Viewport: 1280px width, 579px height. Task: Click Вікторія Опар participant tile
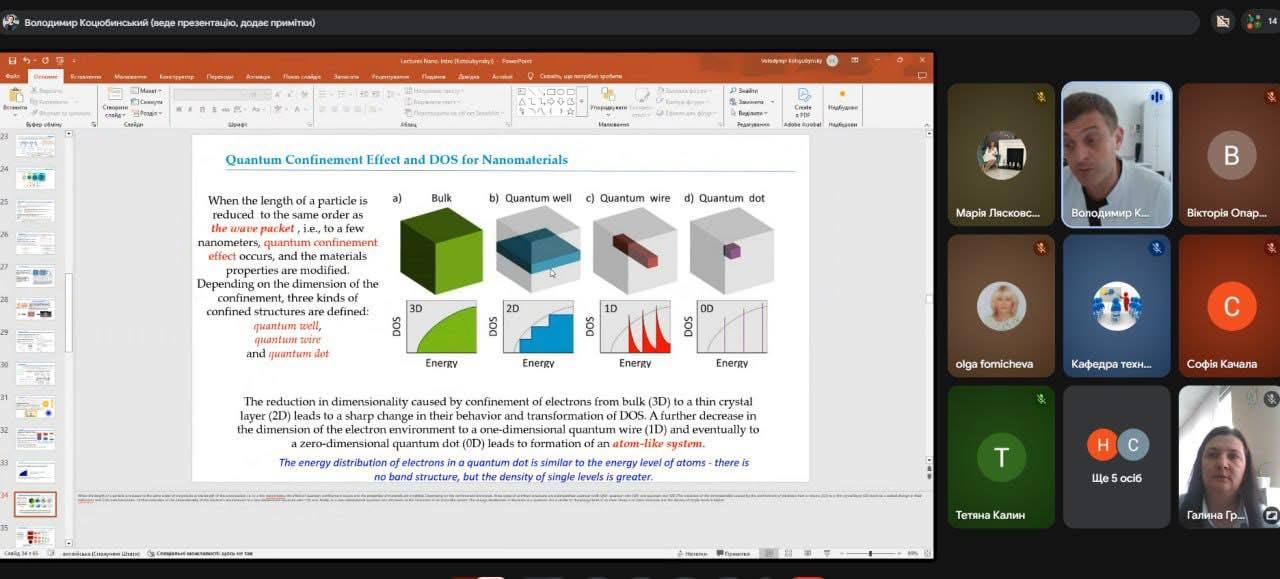(1229, 155)
